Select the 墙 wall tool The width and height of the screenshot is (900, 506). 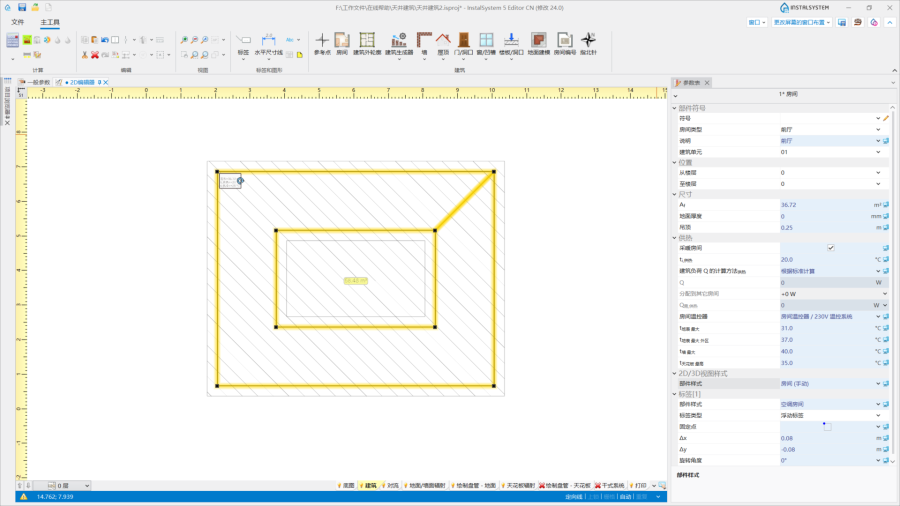(423, 42)
